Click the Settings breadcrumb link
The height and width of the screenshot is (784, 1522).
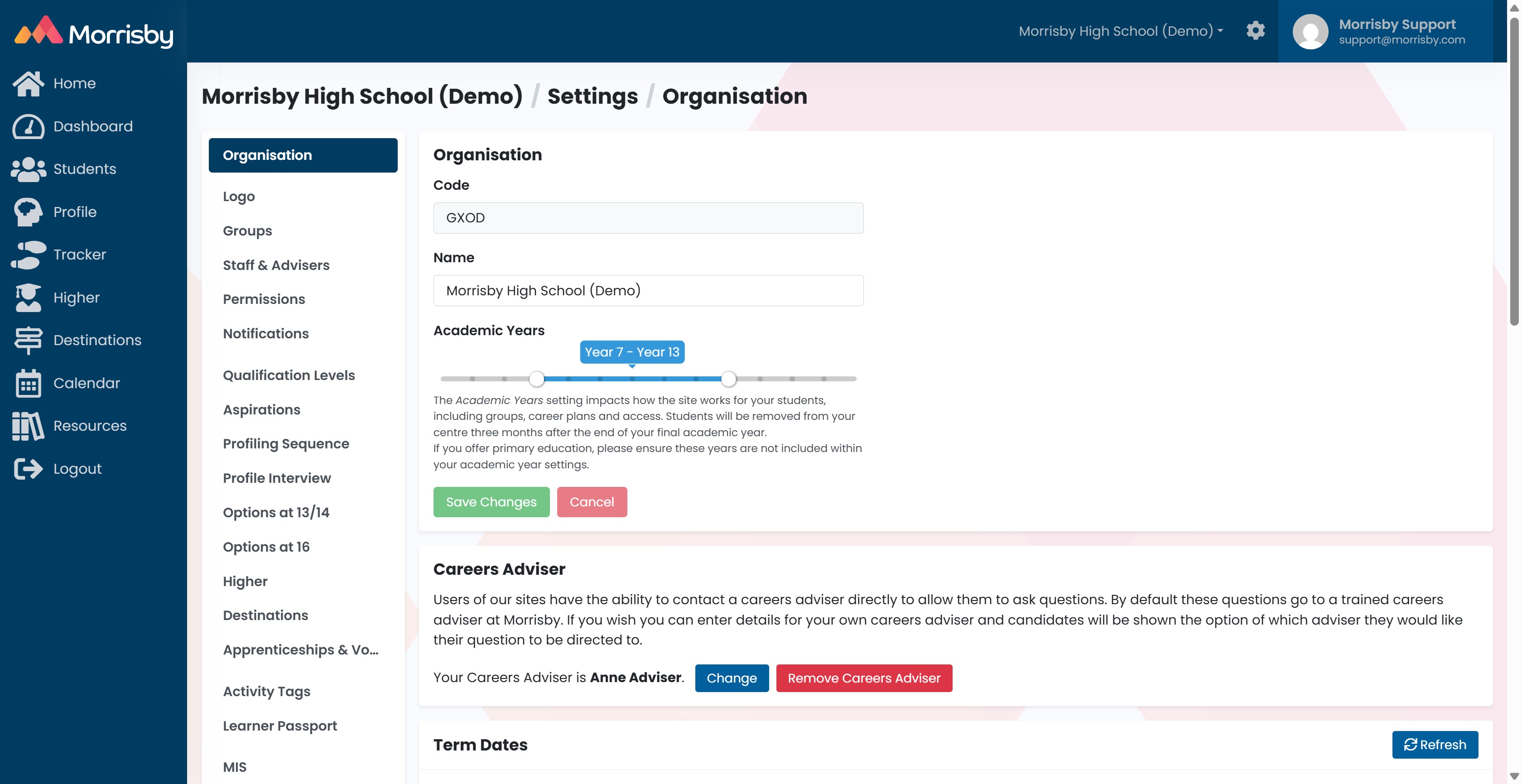click(592, 96)
